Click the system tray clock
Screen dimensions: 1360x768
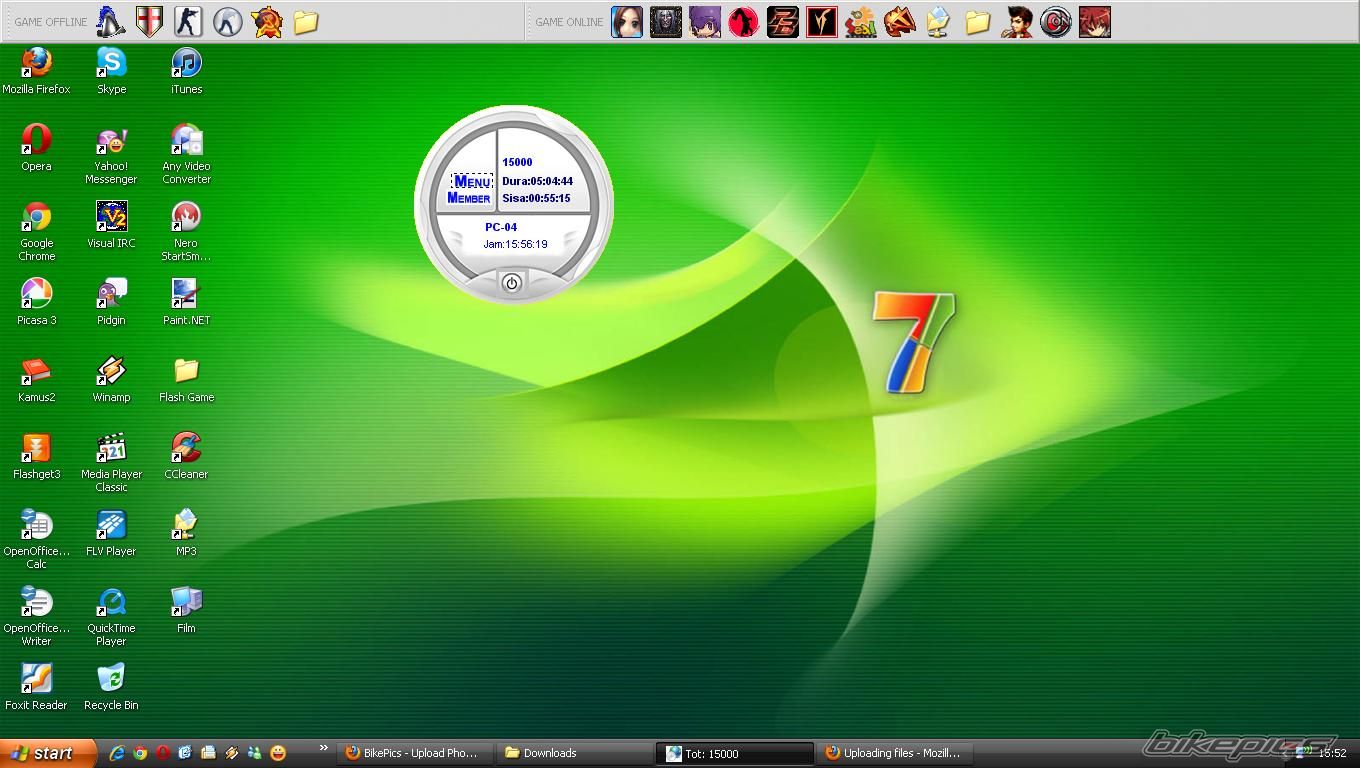pyautogui.click(x=1332, y=753)
